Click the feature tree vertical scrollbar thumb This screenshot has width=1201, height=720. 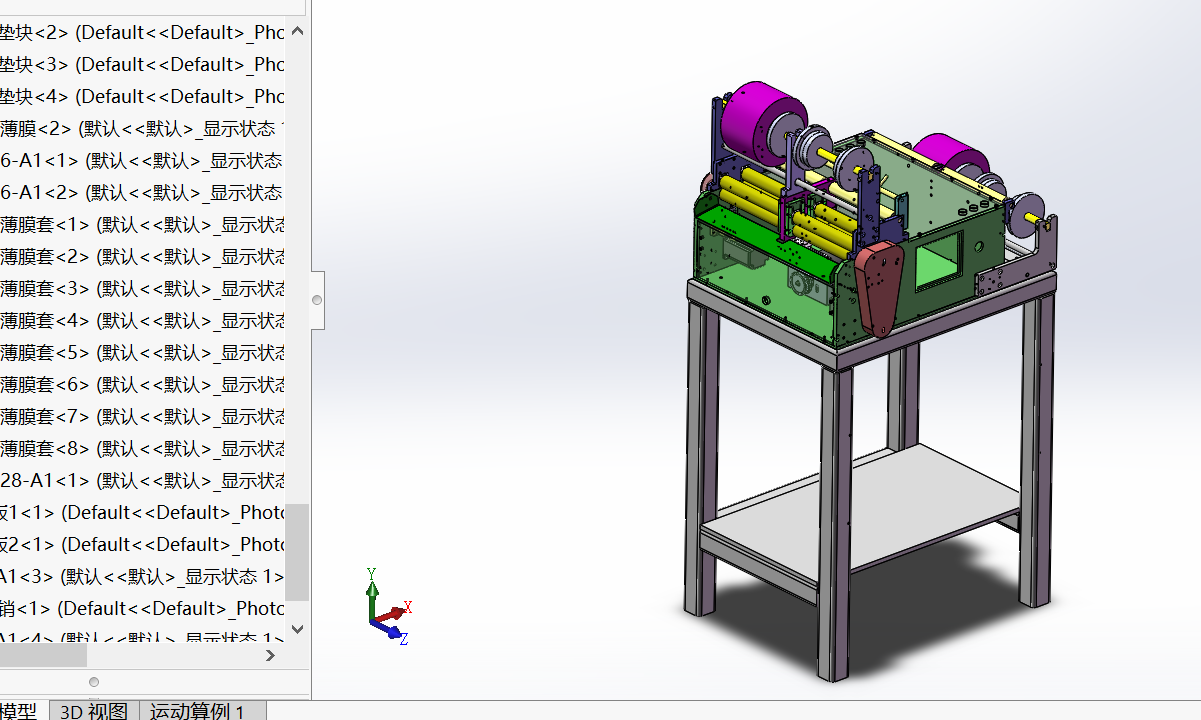point(297,551)
